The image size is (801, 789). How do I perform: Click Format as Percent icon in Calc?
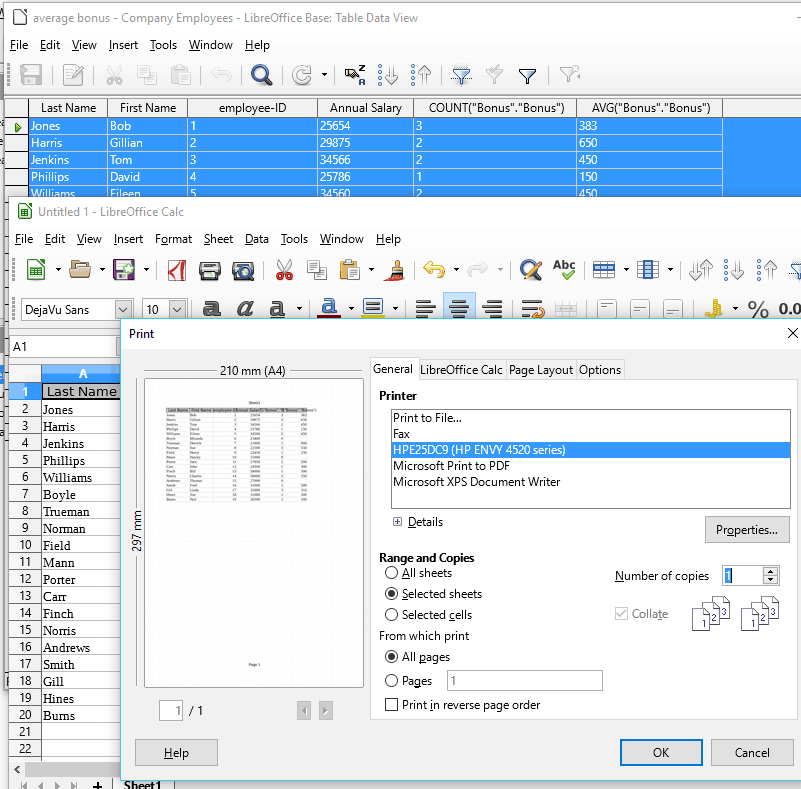758,309
